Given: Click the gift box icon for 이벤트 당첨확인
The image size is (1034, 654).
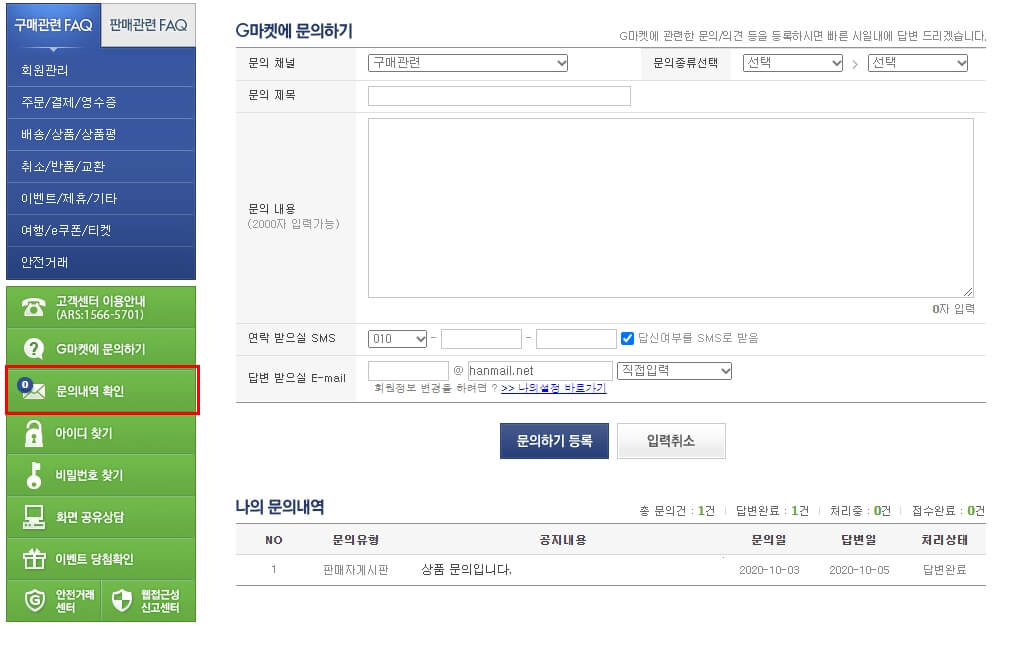Looking at the screenshot, I should coord(34,558).
